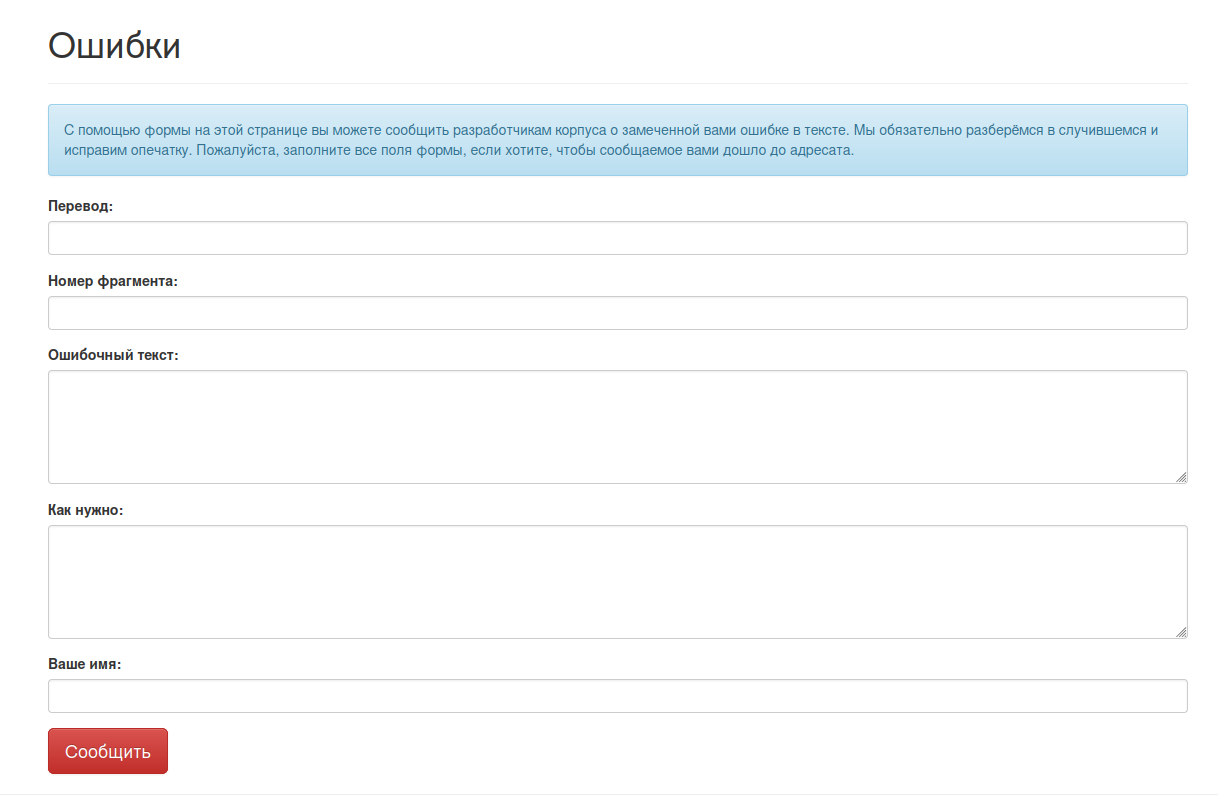Click inside the Ошибочный текст textarea
1218x795 pixels.
pyautogui.click(x=617, y=427)
